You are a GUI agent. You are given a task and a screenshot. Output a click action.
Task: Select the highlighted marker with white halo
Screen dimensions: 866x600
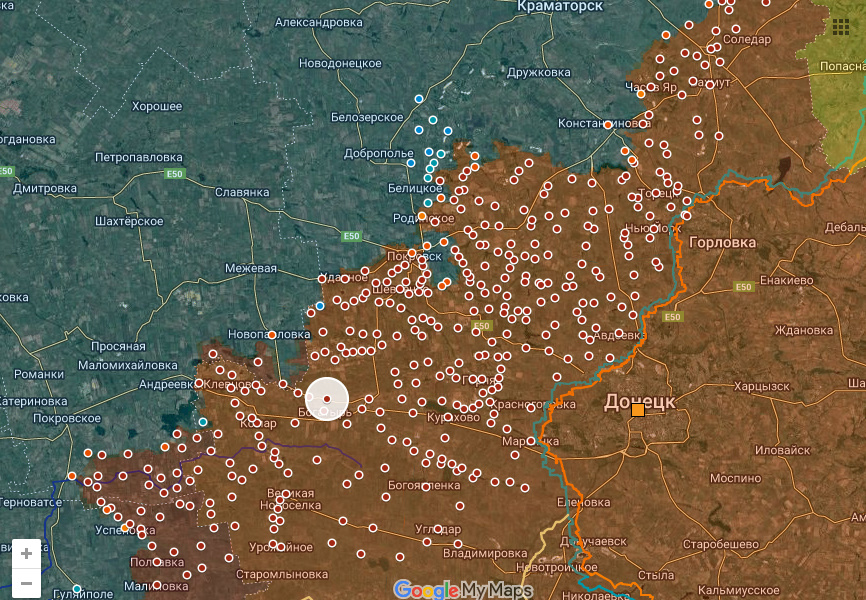pyautogui.click(x=326, y=399)
